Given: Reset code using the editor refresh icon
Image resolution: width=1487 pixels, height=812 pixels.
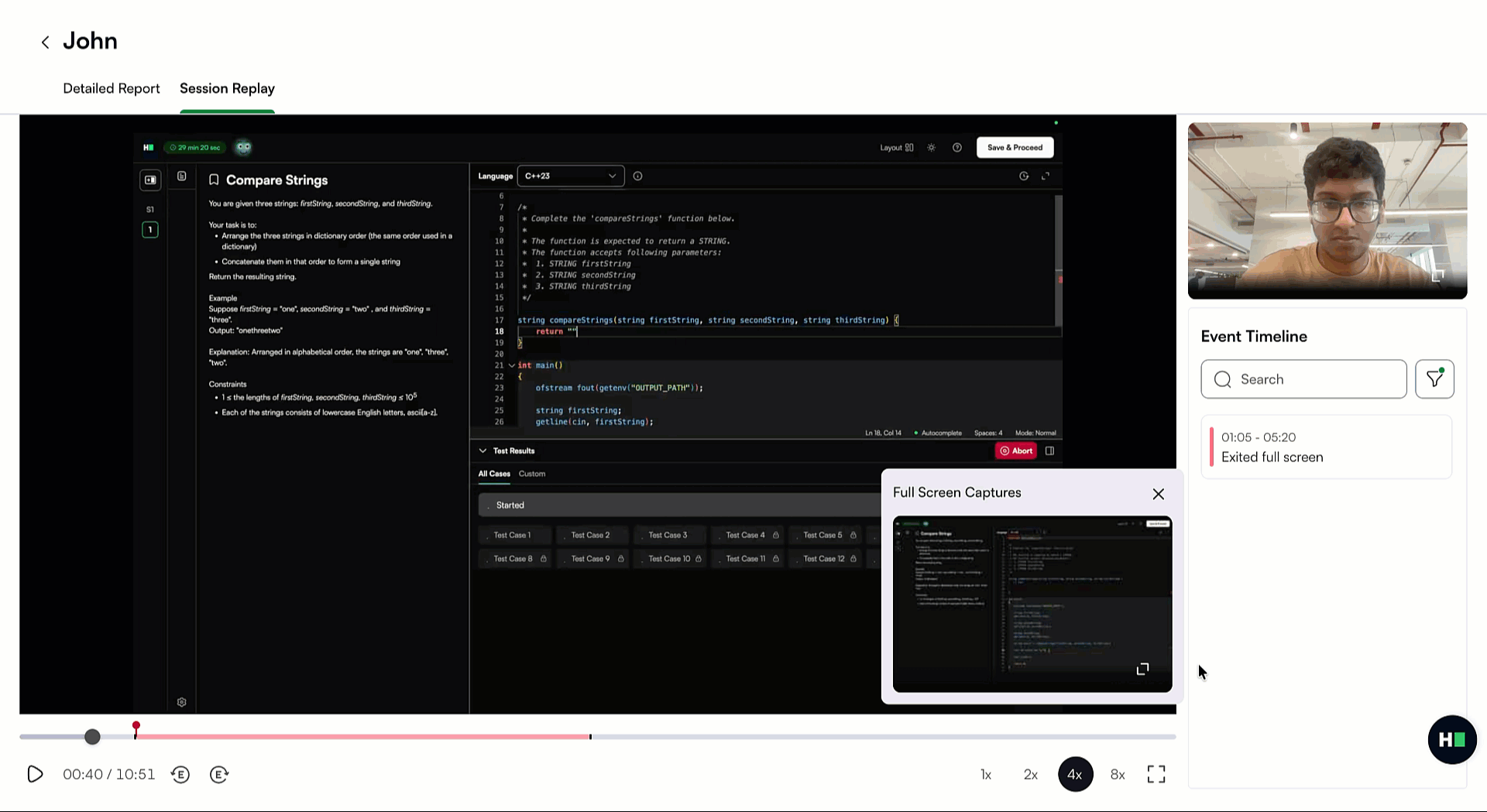Looking at the screenshot, I should pyautogui.click(x=1024, y=176).
